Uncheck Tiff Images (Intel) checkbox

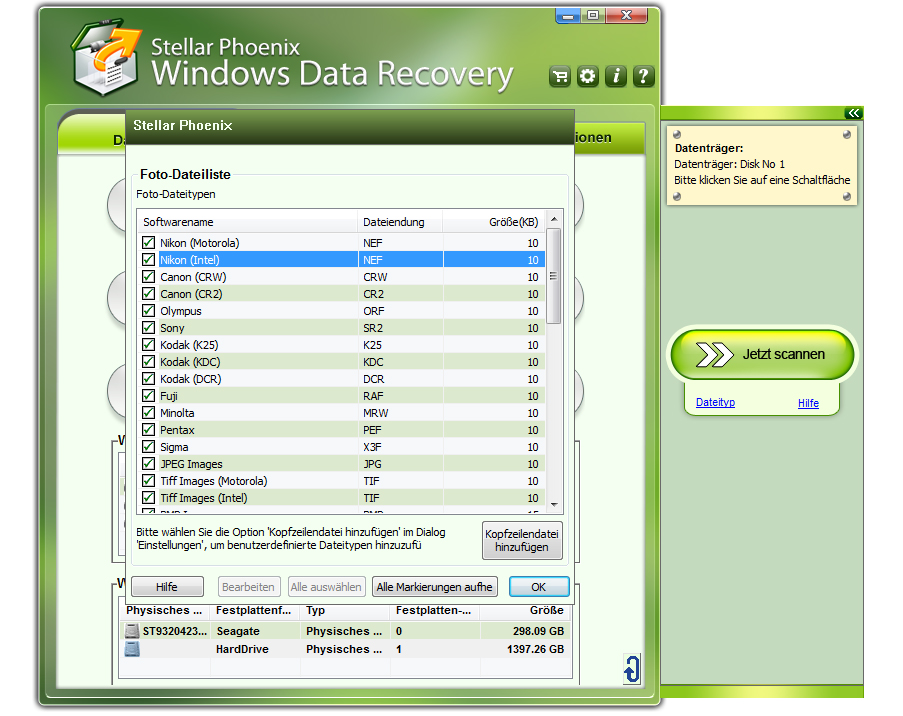click(x=149, y=497)
